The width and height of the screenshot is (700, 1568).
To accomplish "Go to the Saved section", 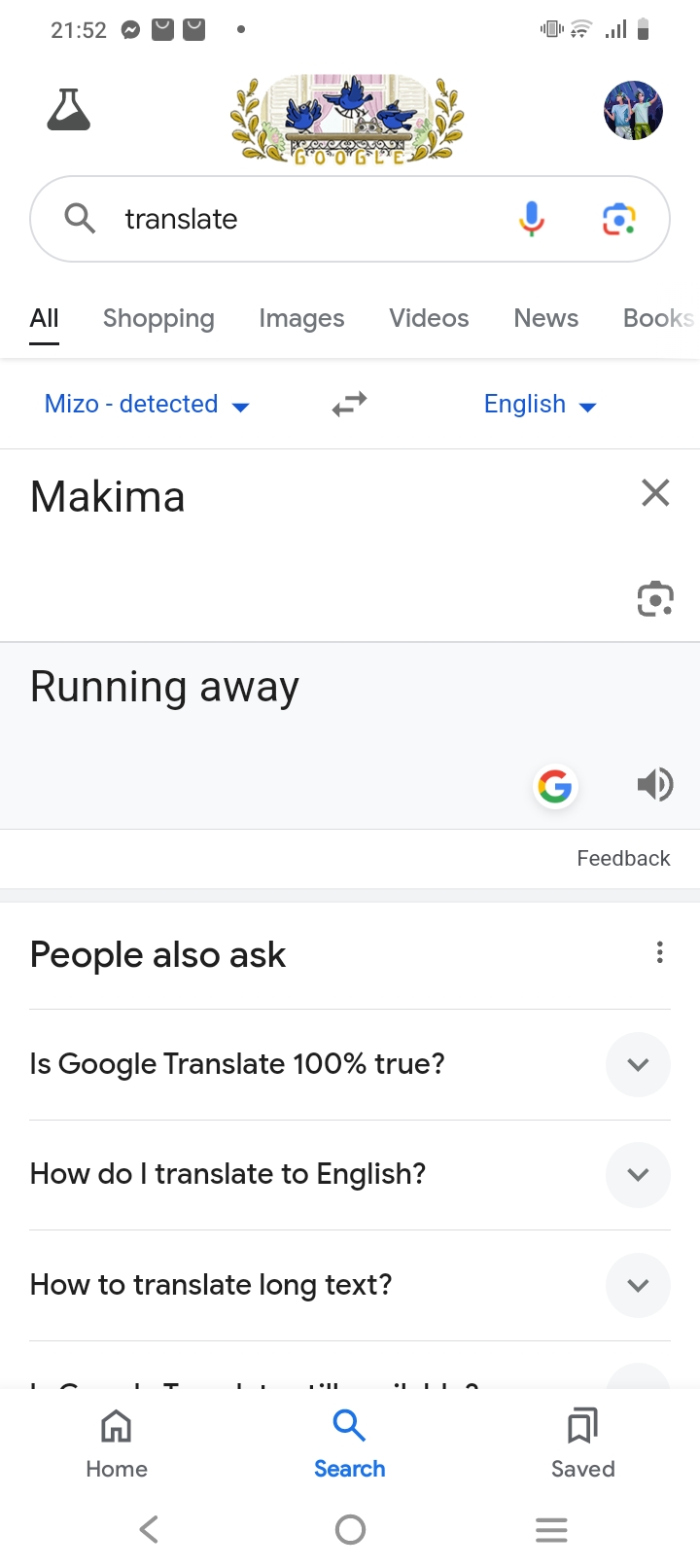I will [x=582, y=1443].
